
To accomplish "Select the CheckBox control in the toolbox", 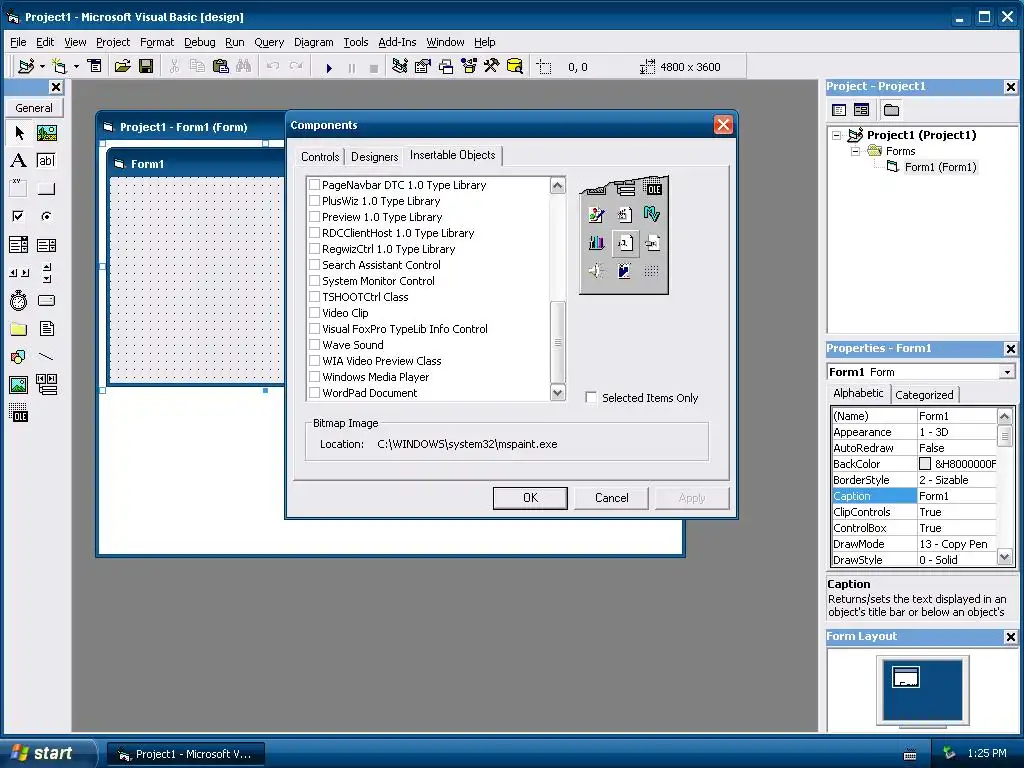I will [x=19, y=216].
